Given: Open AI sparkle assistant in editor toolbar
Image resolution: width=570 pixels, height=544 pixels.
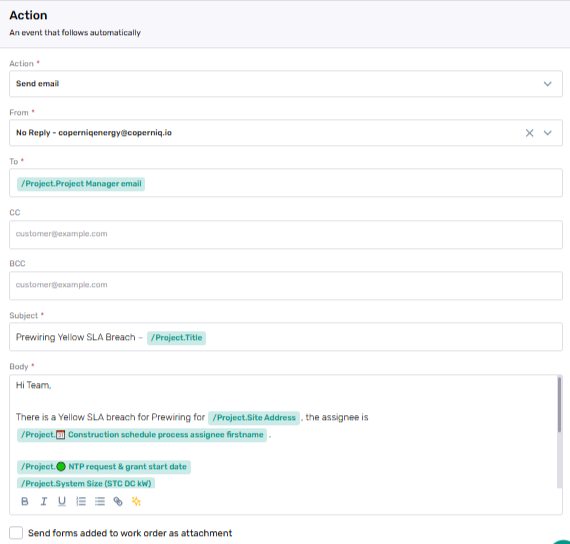Looking at the screenshot, I should (136, 501).
